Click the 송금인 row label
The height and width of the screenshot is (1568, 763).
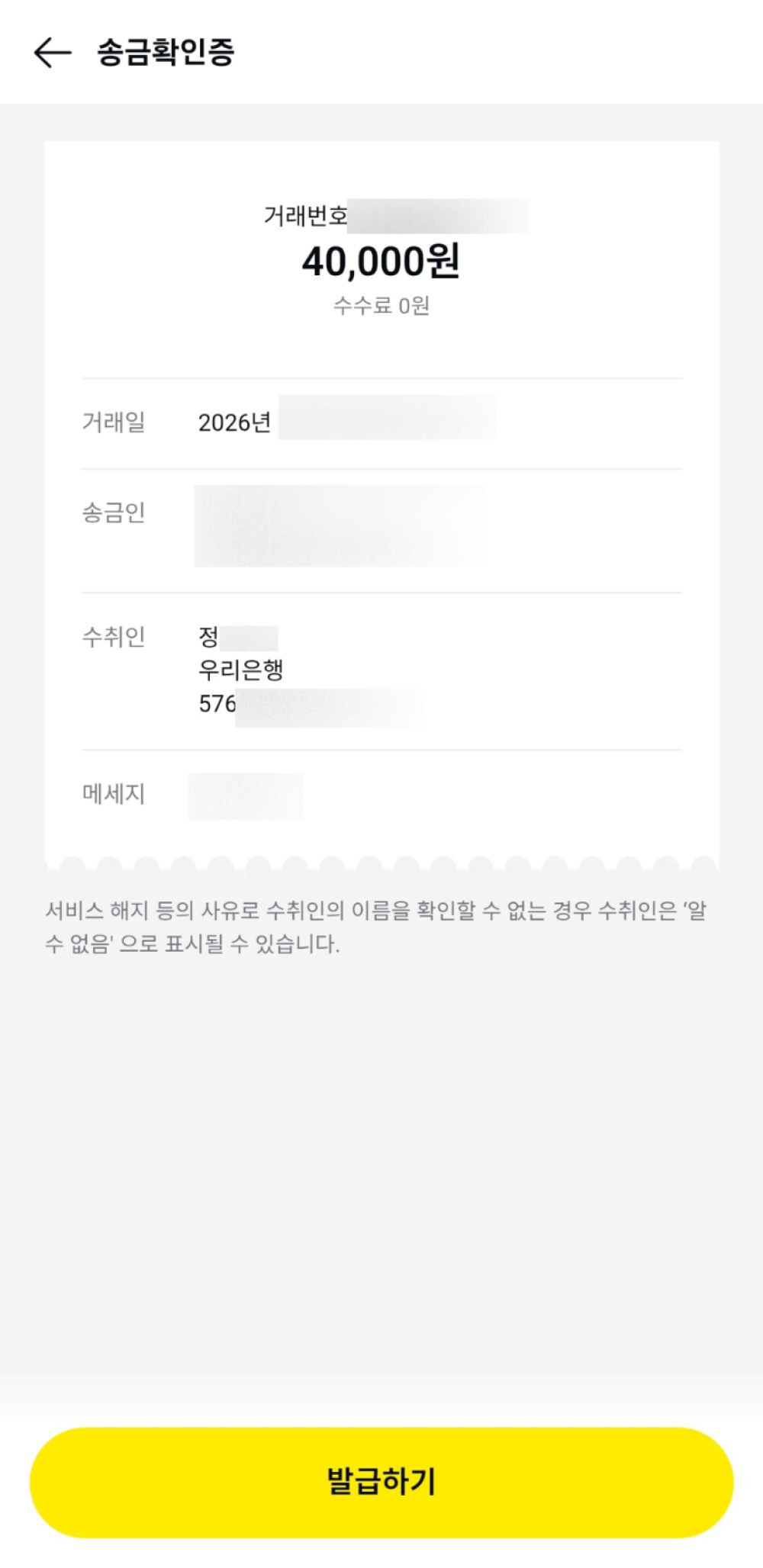coord(114,512)
